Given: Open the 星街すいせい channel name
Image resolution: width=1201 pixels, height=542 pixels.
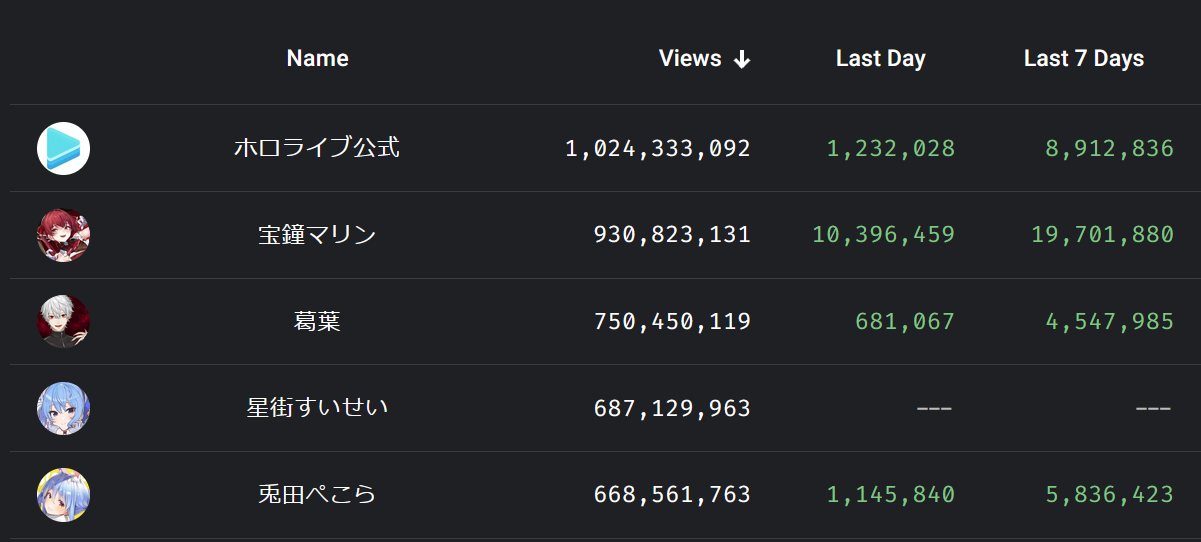Looking at the screenshot, I should (x=317, y=408).
